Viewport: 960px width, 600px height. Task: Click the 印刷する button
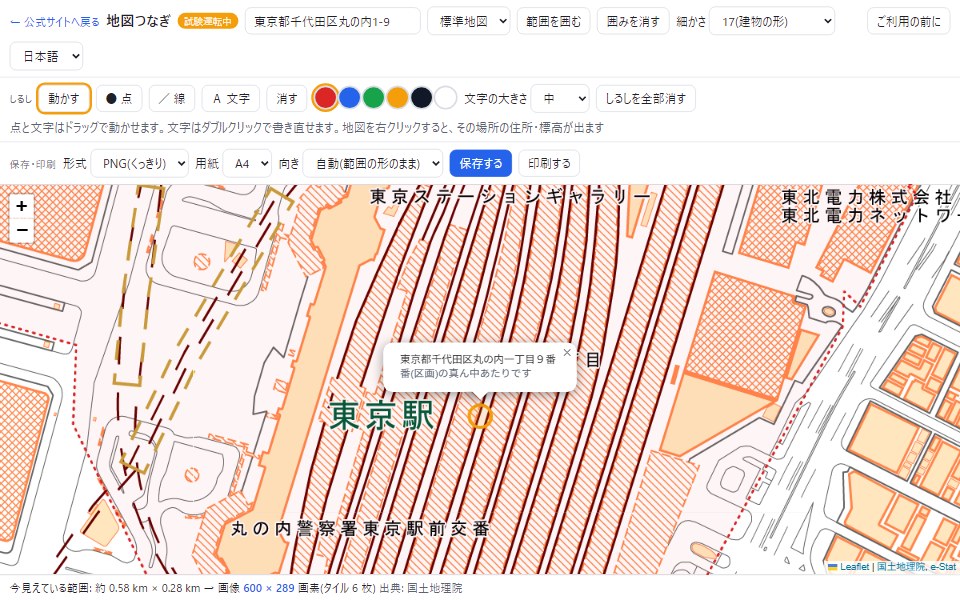pyautogui.click(x=549, y=163)
